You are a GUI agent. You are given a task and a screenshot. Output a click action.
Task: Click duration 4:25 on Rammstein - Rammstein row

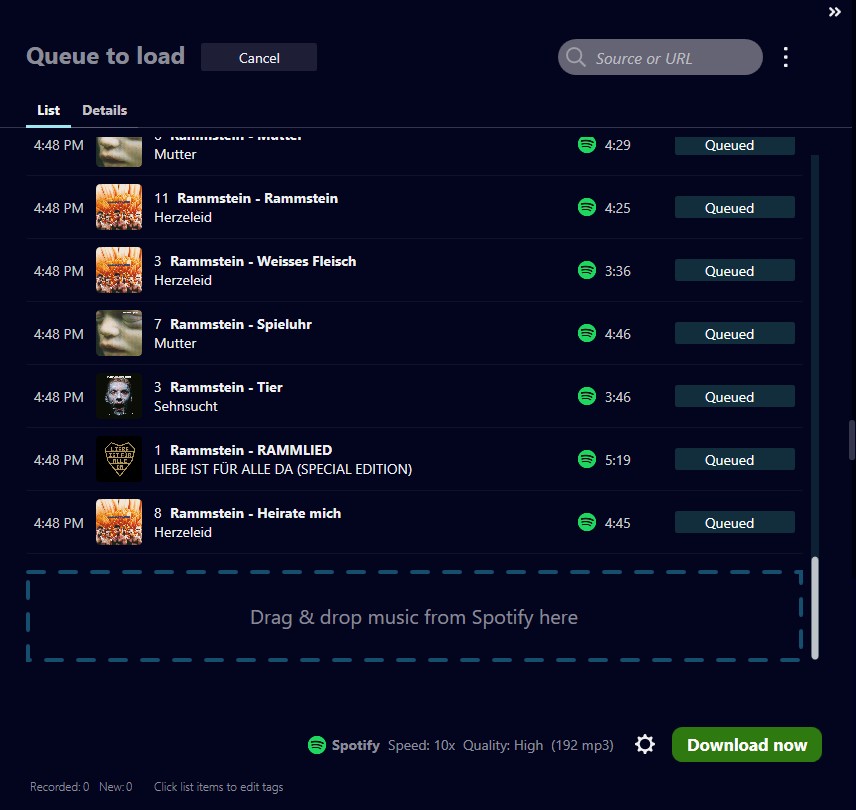pos(617,208)
